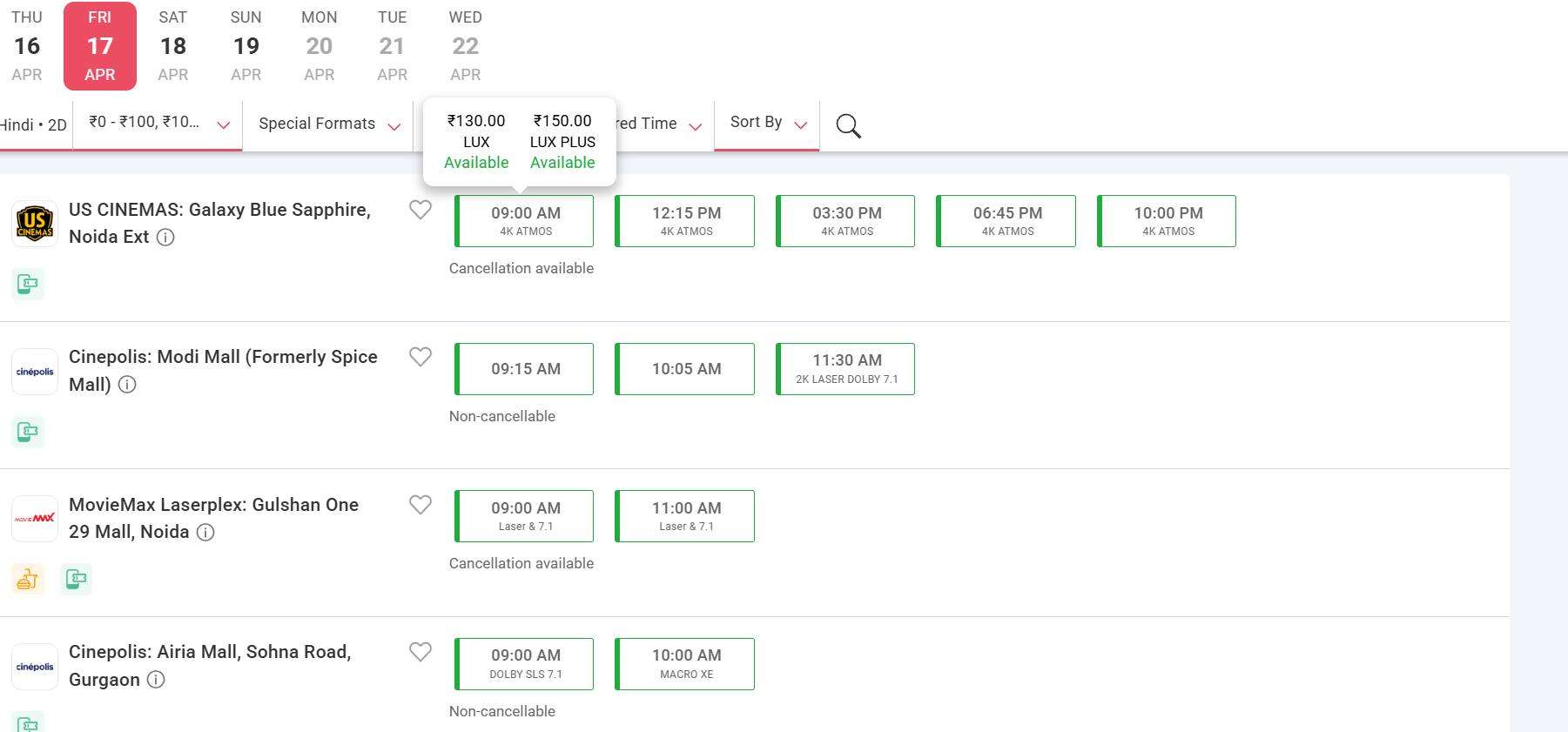Click 'Cancellation available' under US Cinemas
This screenshot has width=1568, height=732.
pyautogui.click(x=522, y=268)
